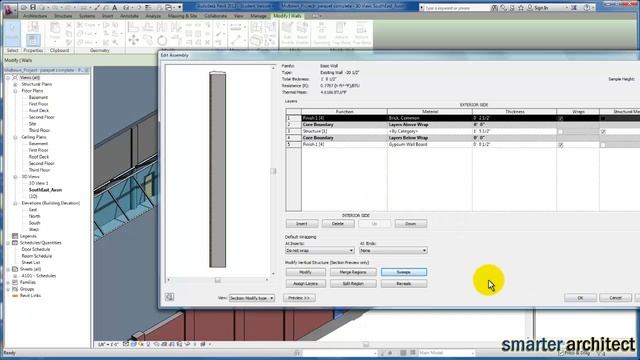Switch to the Massing & Site ribbon tab
The width and height of the screenshot is (640, 360).
pyautogui.click(x=182, y=16)
